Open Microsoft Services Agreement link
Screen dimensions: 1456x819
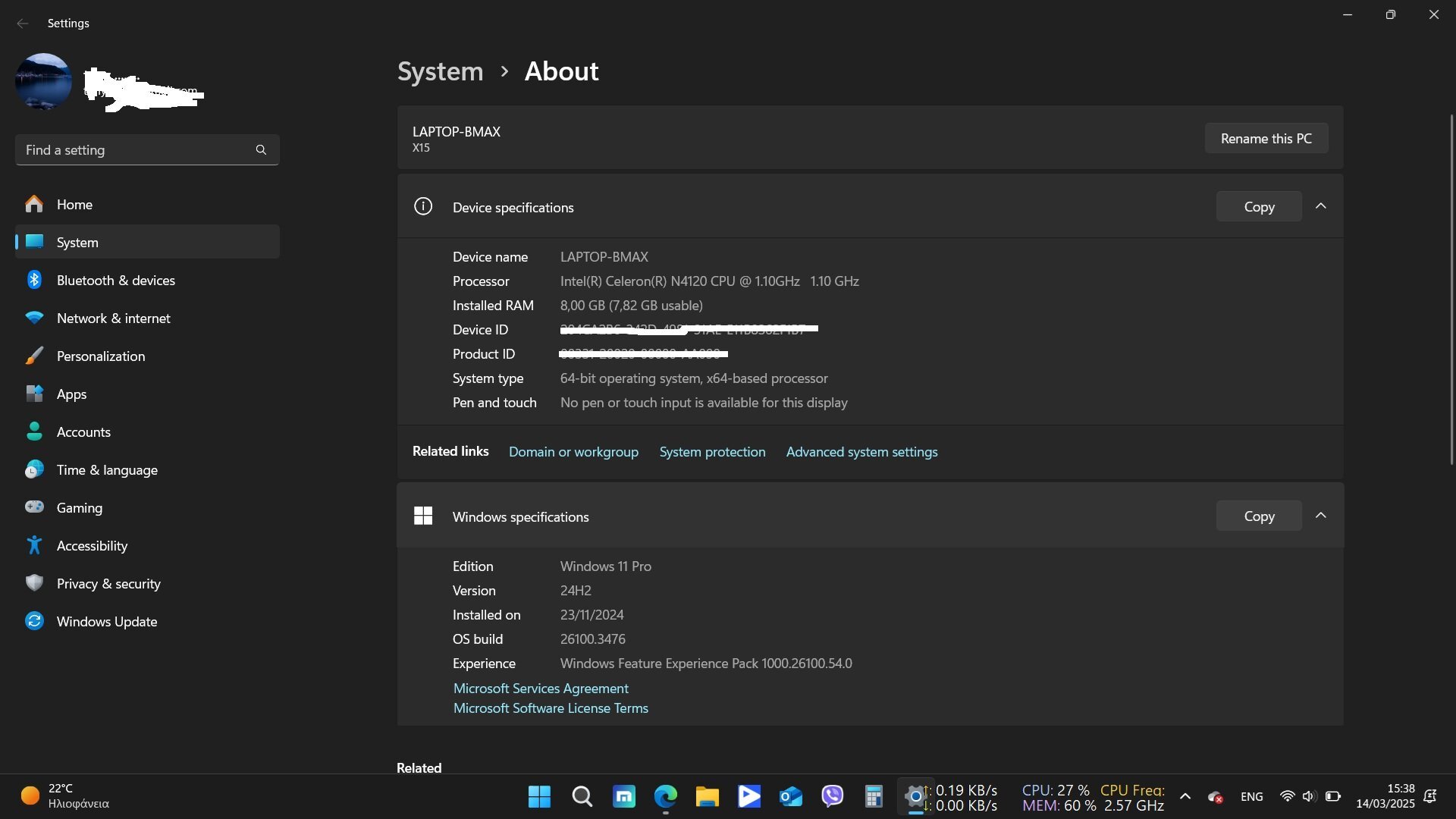(x=541, y=689)
